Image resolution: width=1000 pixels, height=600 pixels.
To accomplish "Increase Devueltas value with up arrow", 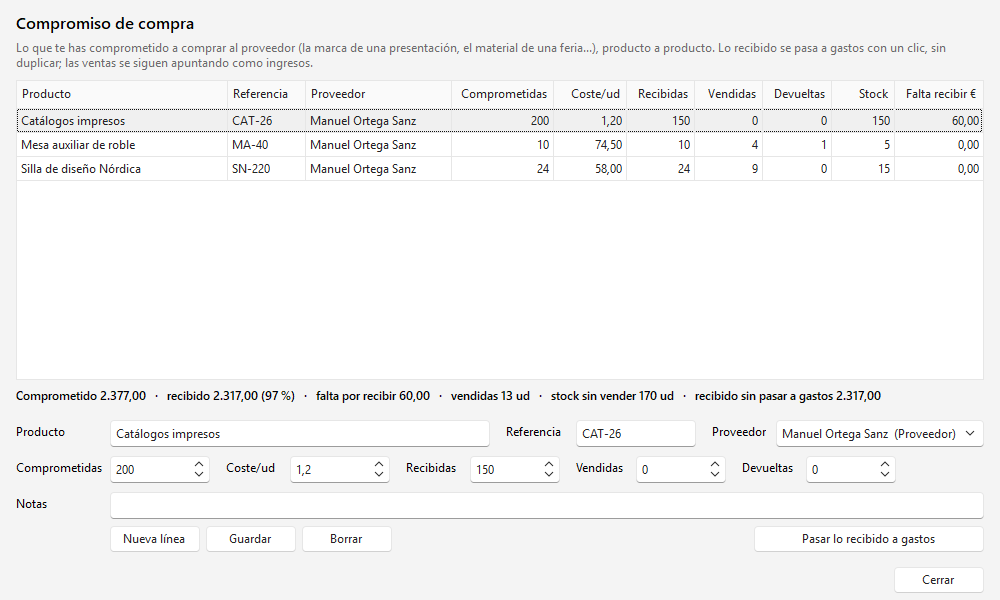I will point(885,464).
